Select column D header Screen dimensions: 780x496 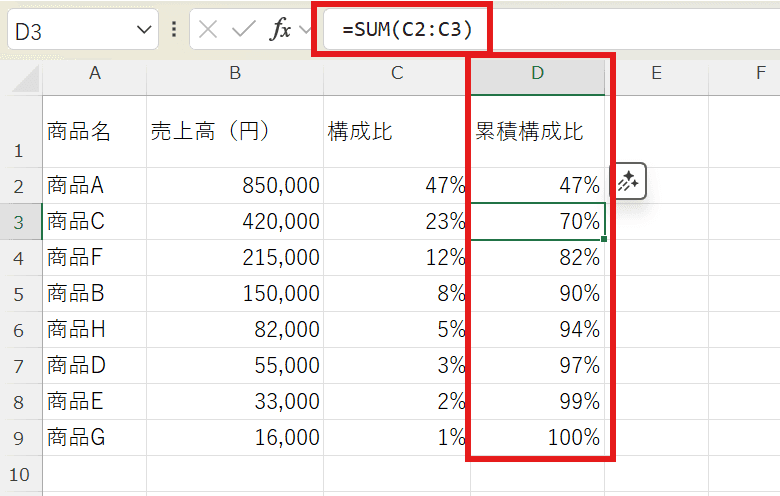tap(537, 73)
